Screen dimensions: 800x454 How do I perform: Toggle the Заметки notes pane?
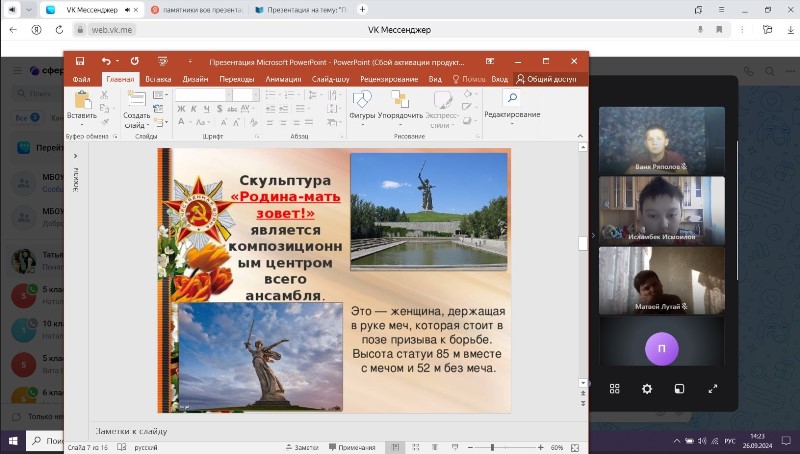pyautogui.click(x=302, y=447)
